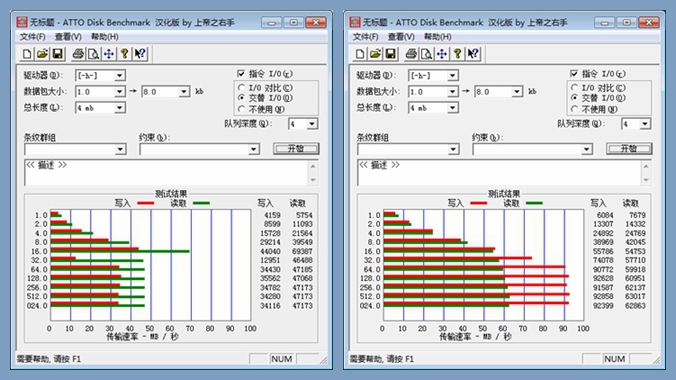Screen dimensions: 676x380
Task: Click the four-arrow move icon in right window
Action: (441, 54)
